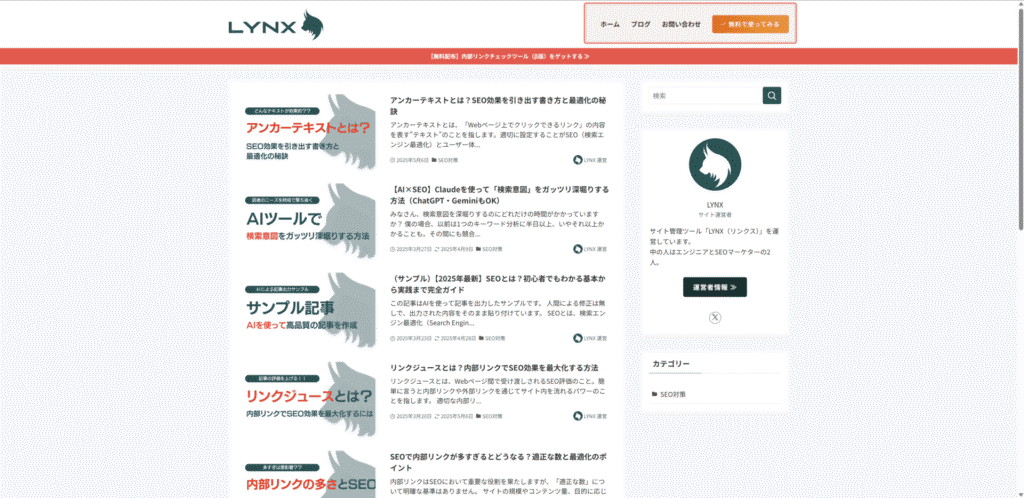Open the お問い合わせ menu item

point(681,24)
